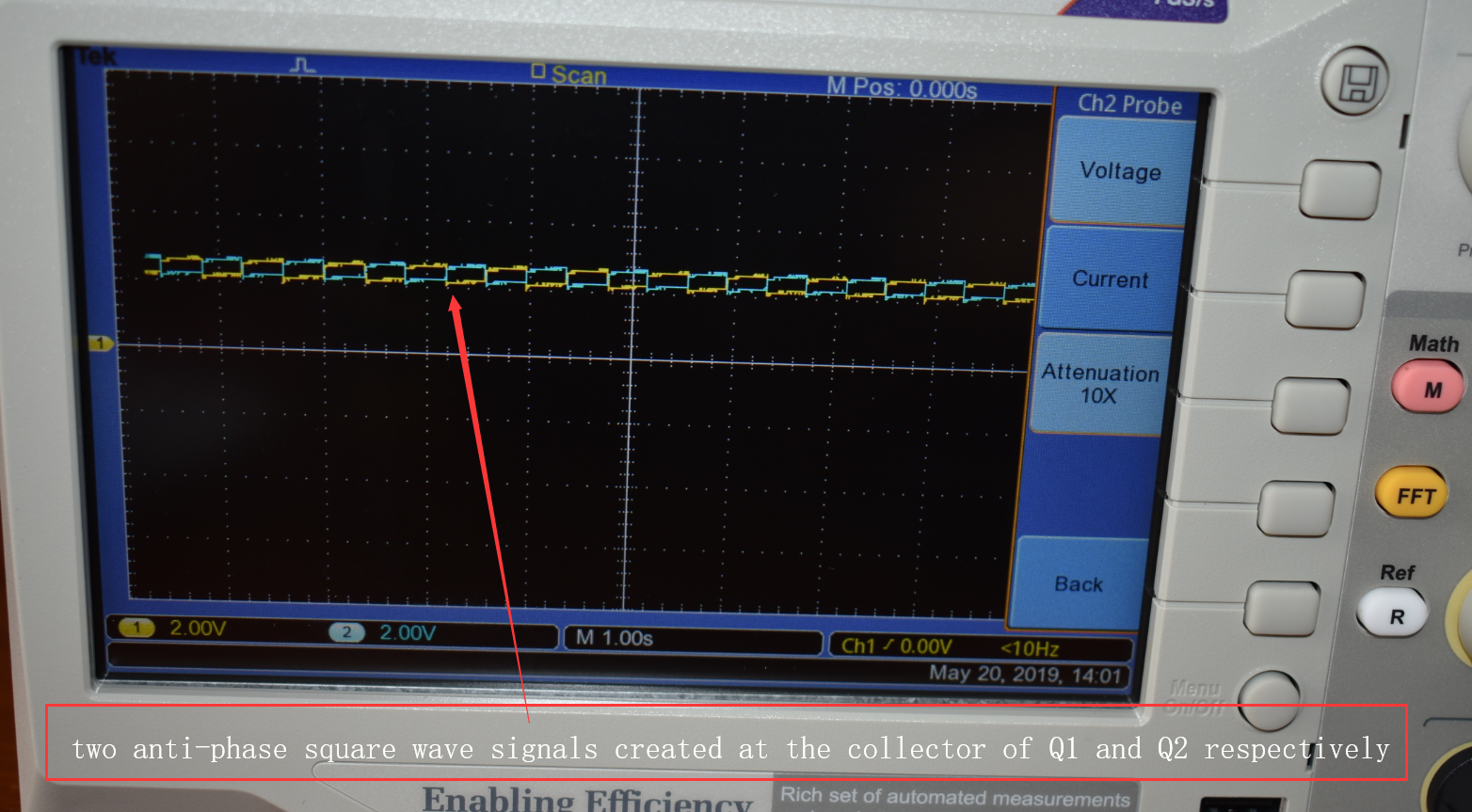
Task: Click the Tek logo on the display
Action: click(96, 56)
